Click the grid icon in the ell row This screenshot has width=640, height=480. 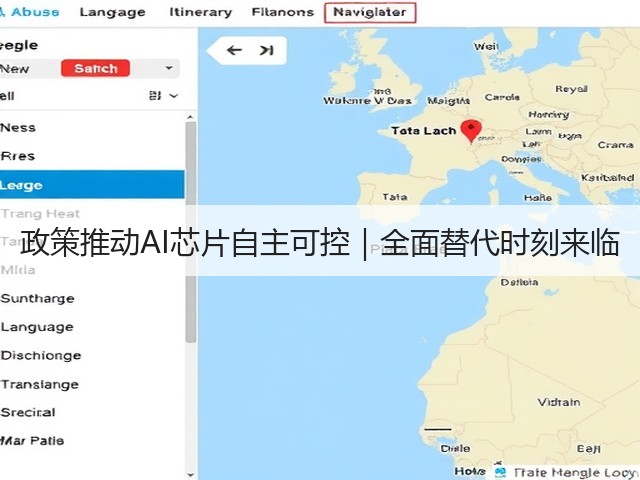[x=155, y=96]
